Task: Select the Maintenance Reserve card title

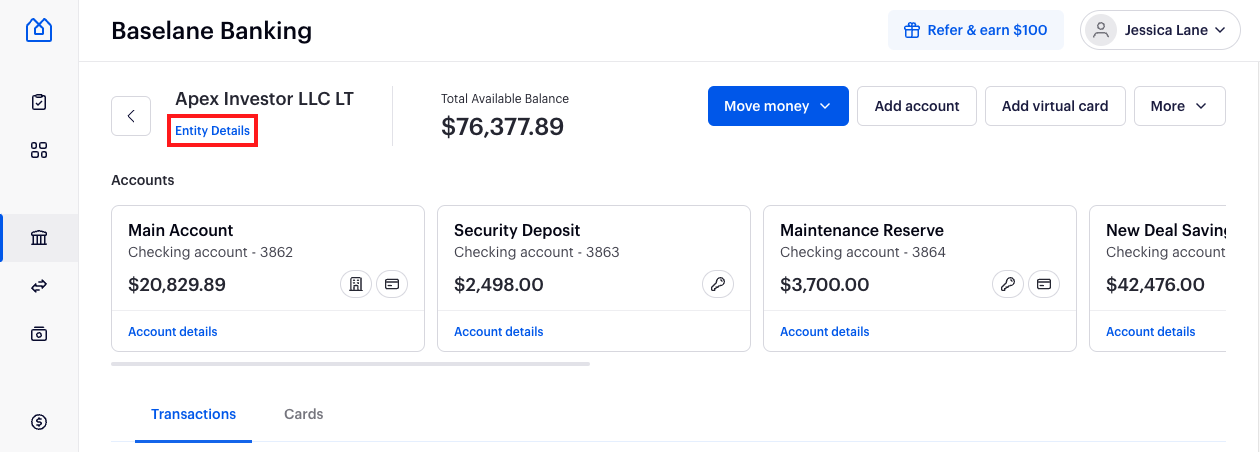Action: 862,231
